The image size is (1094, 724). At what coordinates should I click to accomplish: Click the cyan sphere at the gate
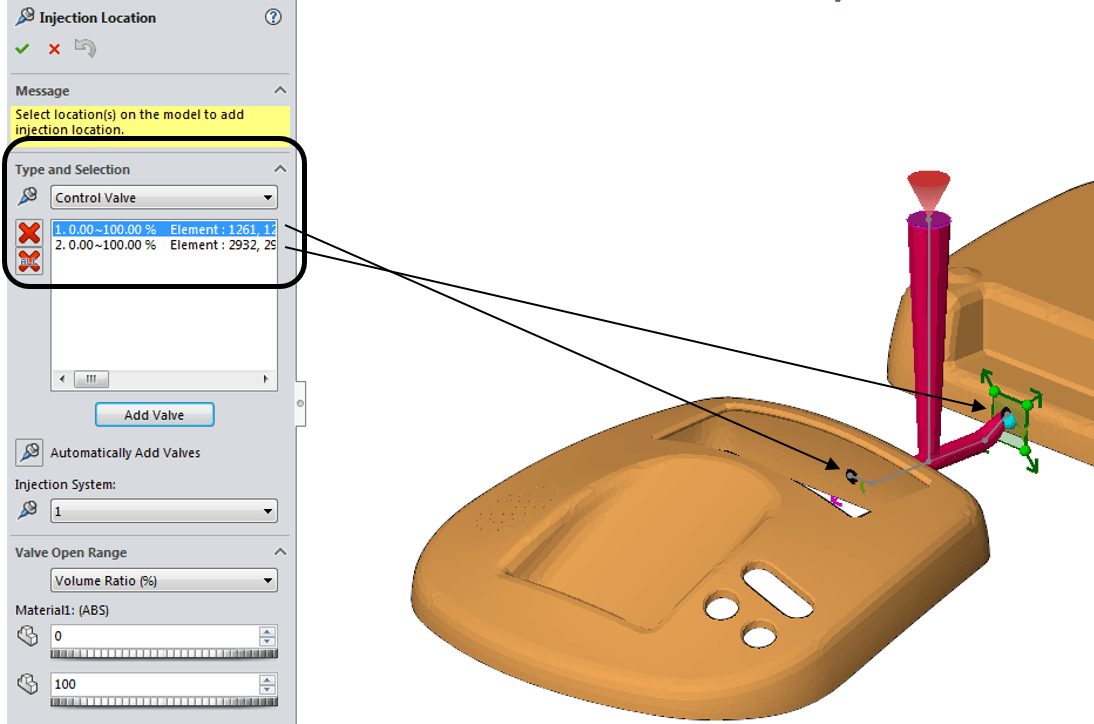1008,421
